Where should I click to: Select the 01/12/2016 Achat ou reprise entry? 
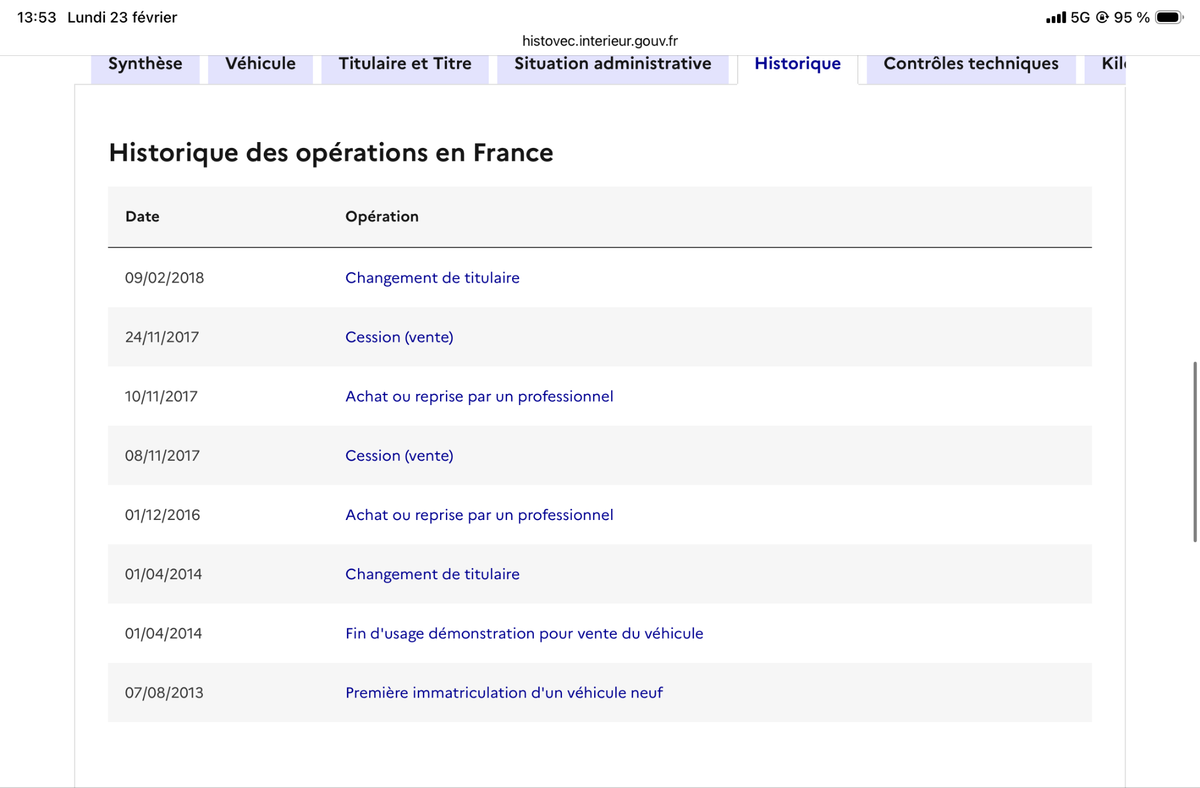[479, 515]
